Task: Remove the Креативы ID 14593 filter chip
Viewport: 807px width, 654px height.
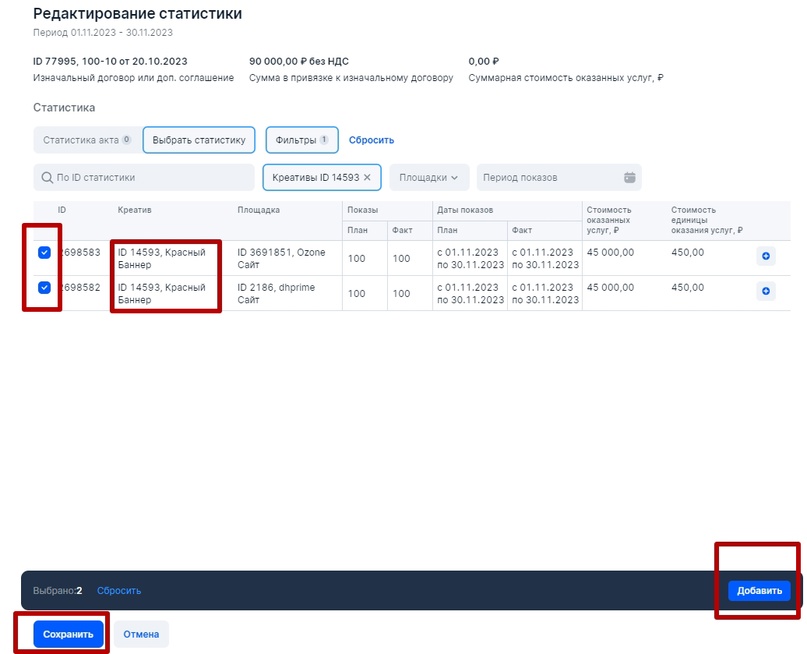Action: [x=367, y=177]
